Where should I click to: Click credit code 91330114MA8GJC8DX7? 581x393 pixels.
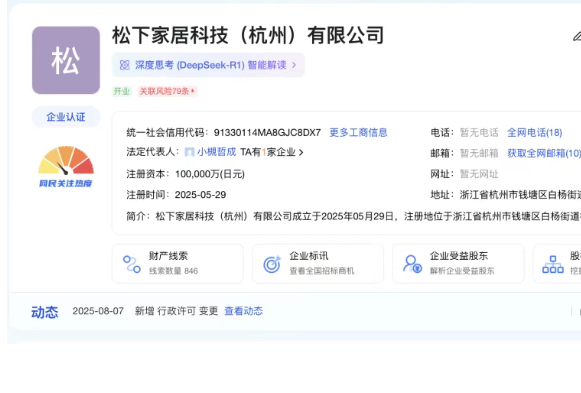point(267,132)
